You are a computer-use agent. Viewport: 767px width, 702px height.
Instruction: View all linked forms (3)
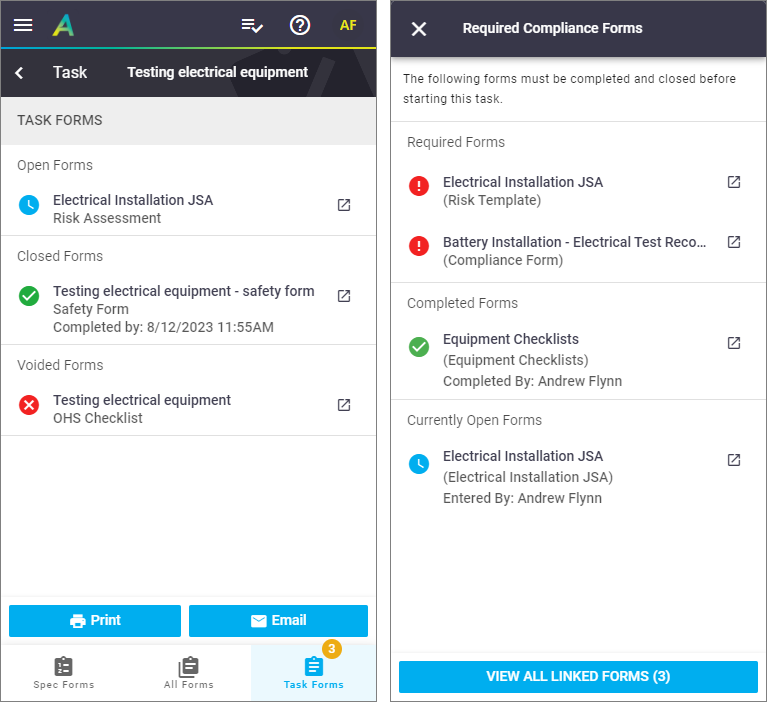click(x=578, y=677)
